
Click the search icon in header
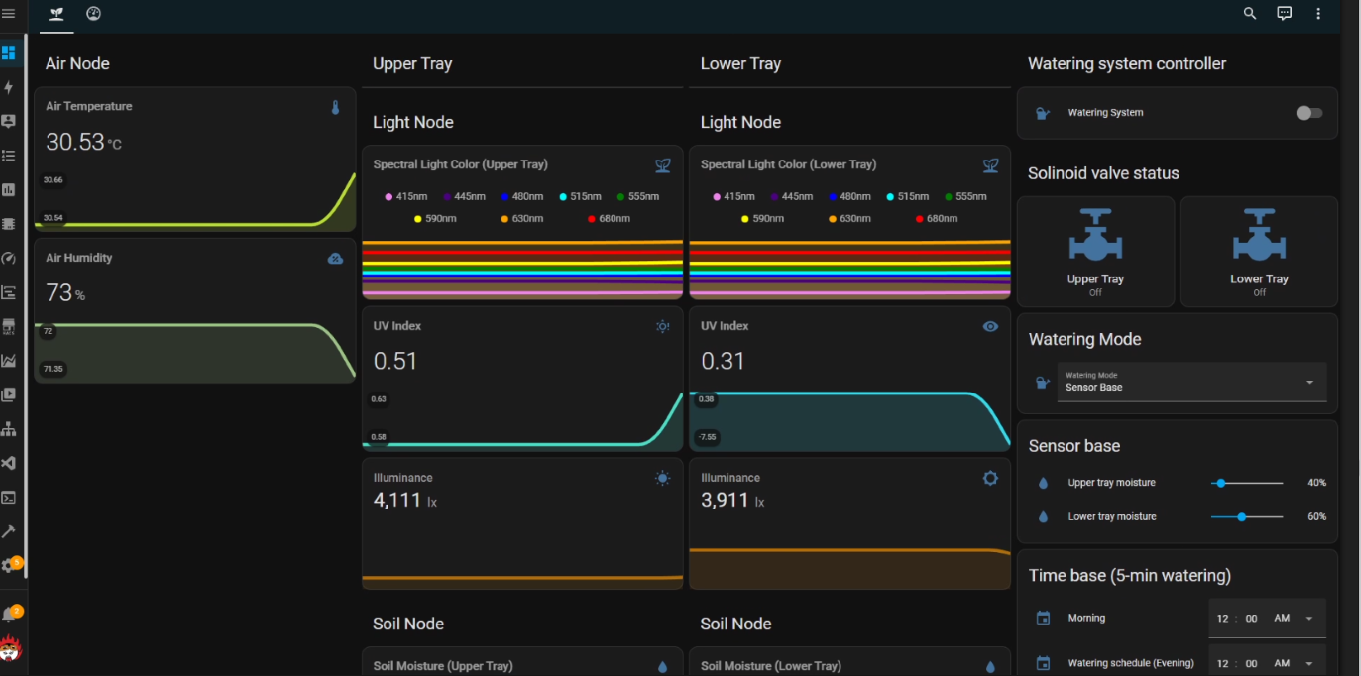click(x=1250, y=14)
